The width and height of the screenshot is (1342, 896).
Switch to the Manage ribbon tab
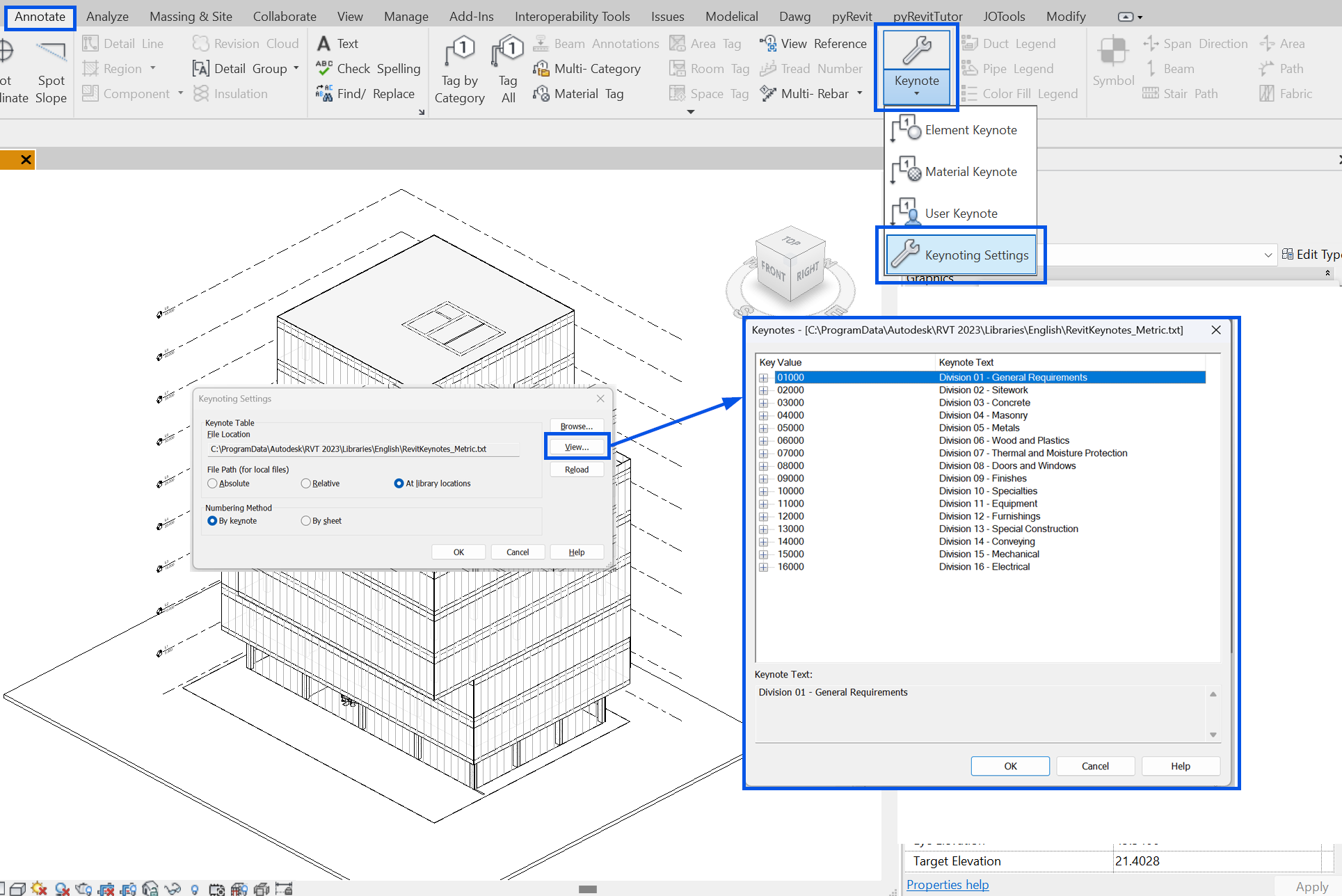coord(406,17)
